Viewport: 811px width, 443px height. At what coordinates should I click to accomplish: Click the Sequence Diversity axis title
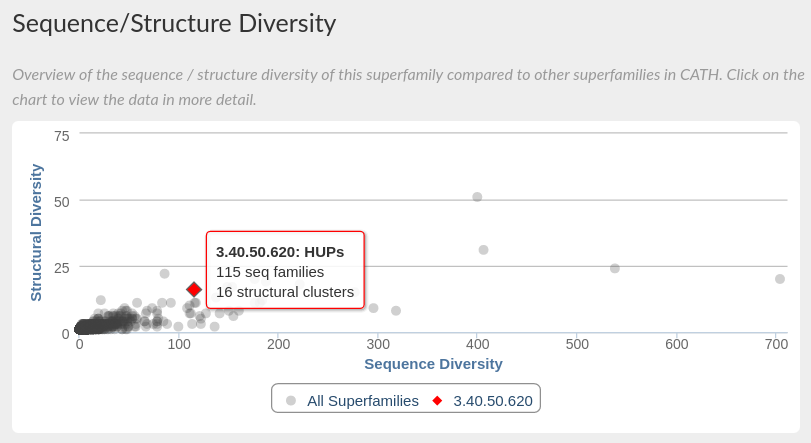point(433,364)
